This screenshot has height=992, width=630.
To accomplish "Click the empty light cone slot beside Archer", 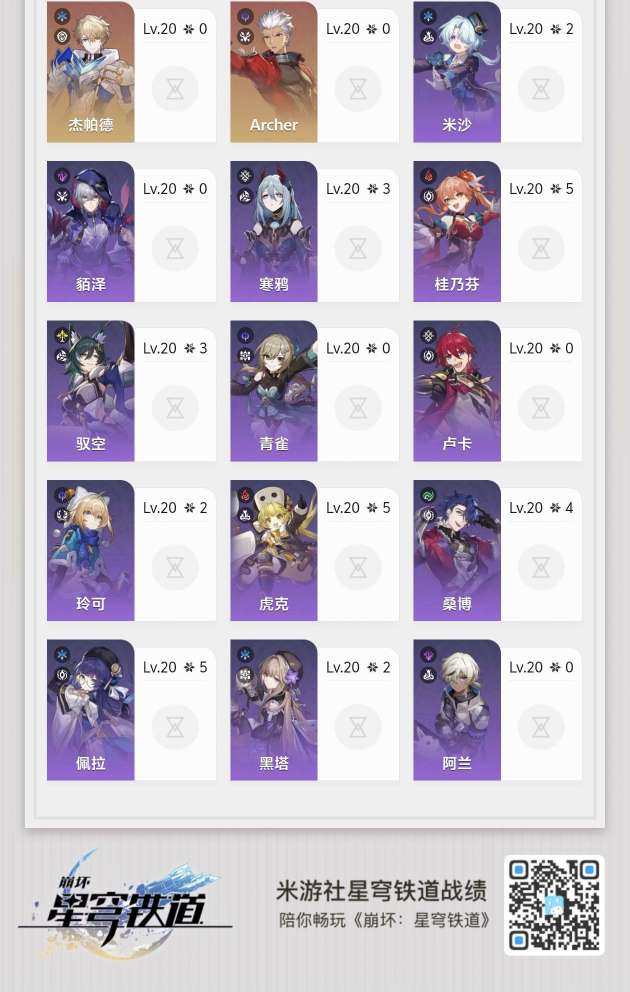I will pyautogui.click(x=358, y=89).
